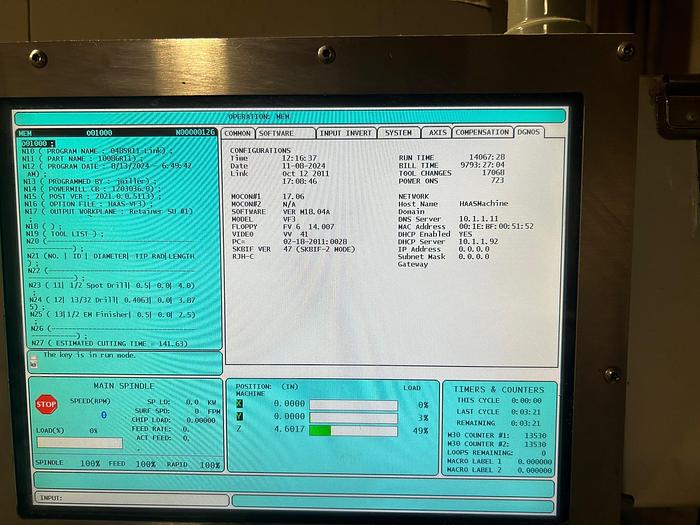Select the X axis position indicator
The image size is (700, 525).
(238, 403)
